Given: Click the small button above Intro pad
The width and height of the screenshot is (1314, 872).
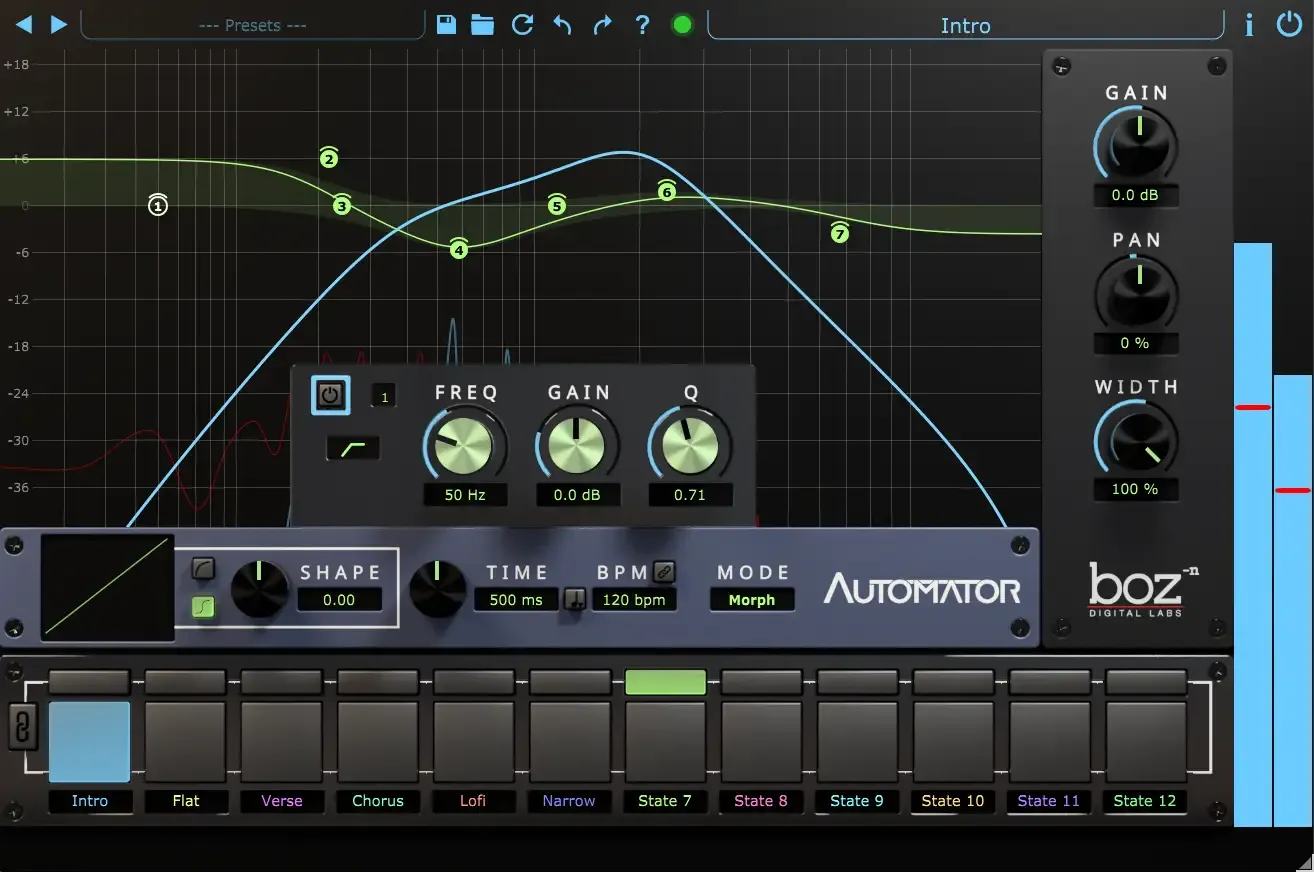Looking at the screenshot, I should pos(89,682).
